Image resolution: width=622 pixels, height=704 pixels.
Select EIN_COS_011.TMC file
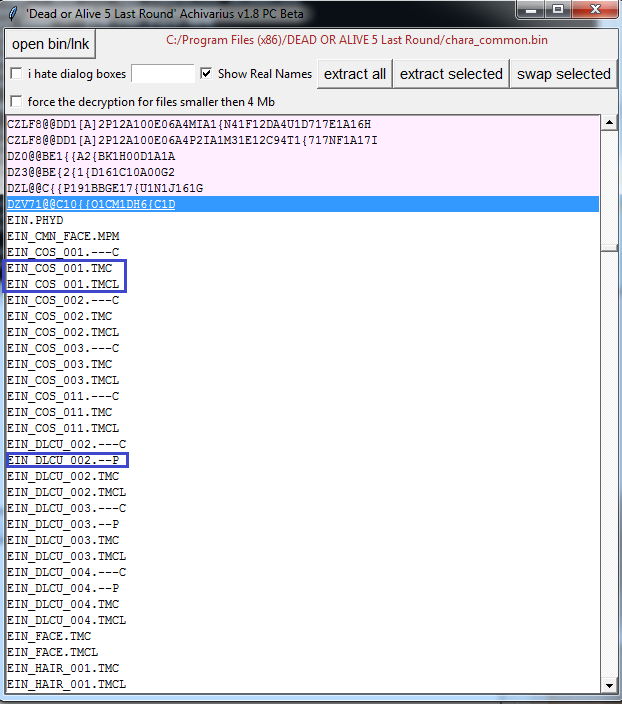(303, 412)
